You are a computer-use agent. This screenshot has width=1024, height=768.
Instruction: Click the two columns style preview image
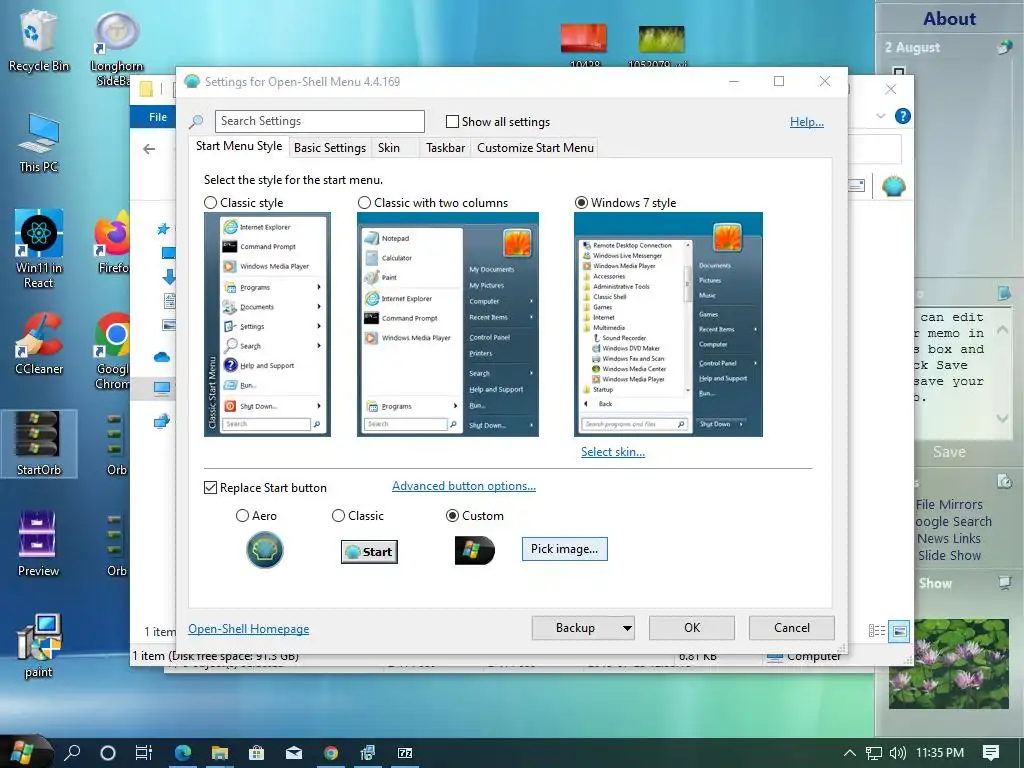tap(448, 325)
